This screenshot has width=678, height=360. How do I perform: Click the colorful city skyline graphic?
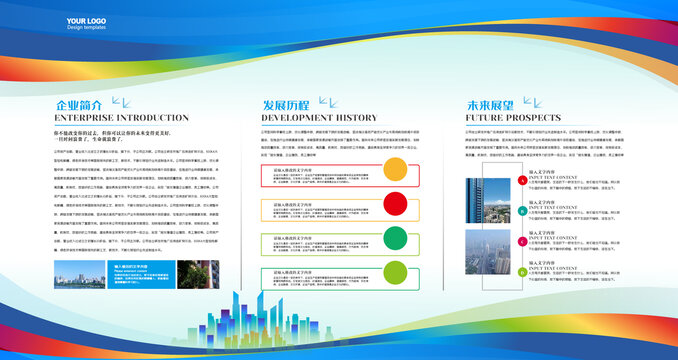[259, 321]
